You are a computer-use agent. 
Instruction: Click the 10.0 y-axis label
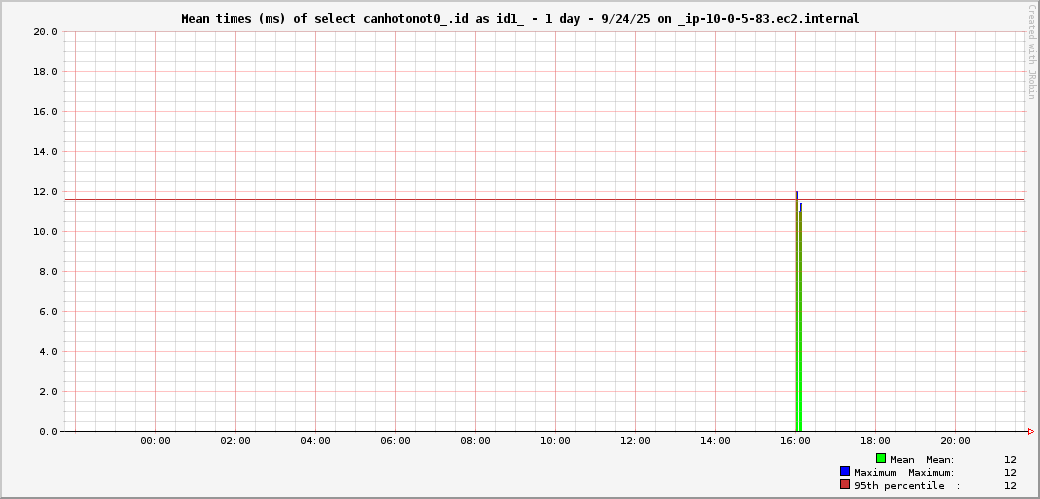click(x=45, y=232)
